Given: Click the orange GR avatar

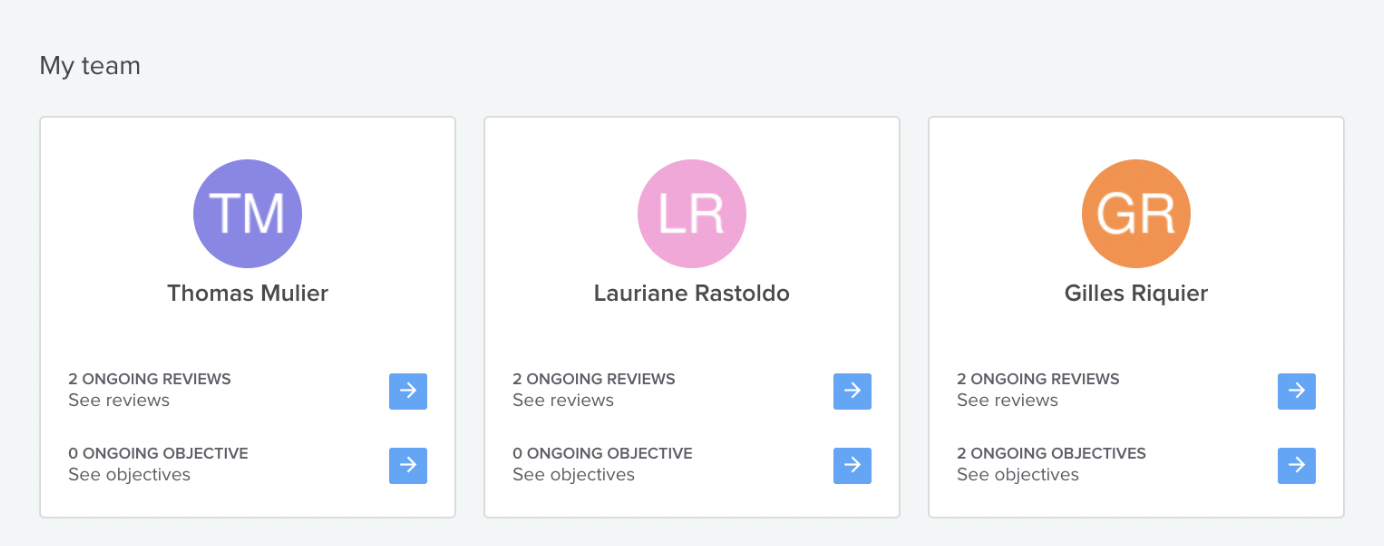Looking at the screenshot, I should tap(1136, 214).
